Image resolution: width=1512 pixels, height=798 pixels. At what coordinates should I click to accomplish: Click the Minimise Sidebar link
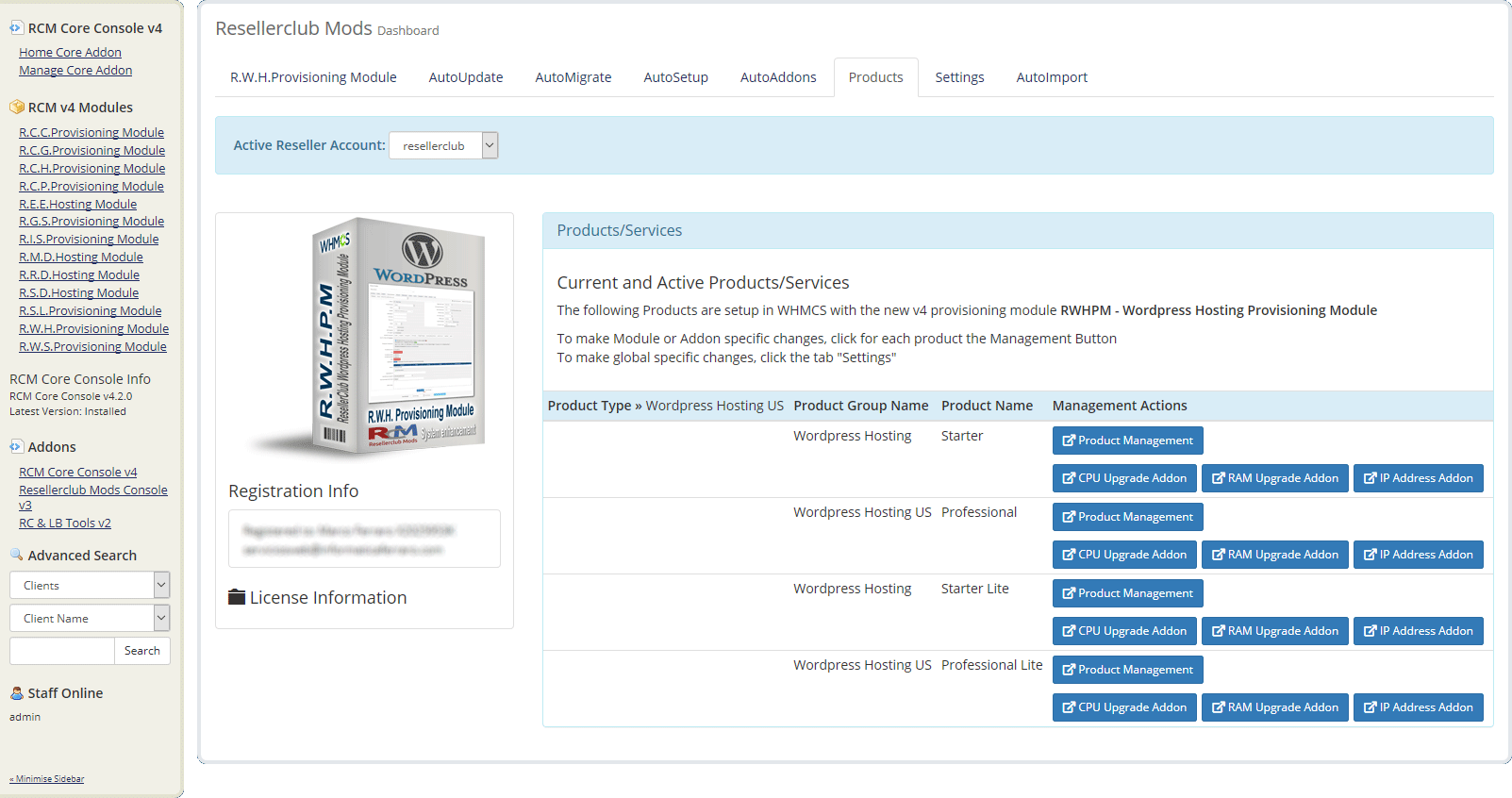point(47,779)
